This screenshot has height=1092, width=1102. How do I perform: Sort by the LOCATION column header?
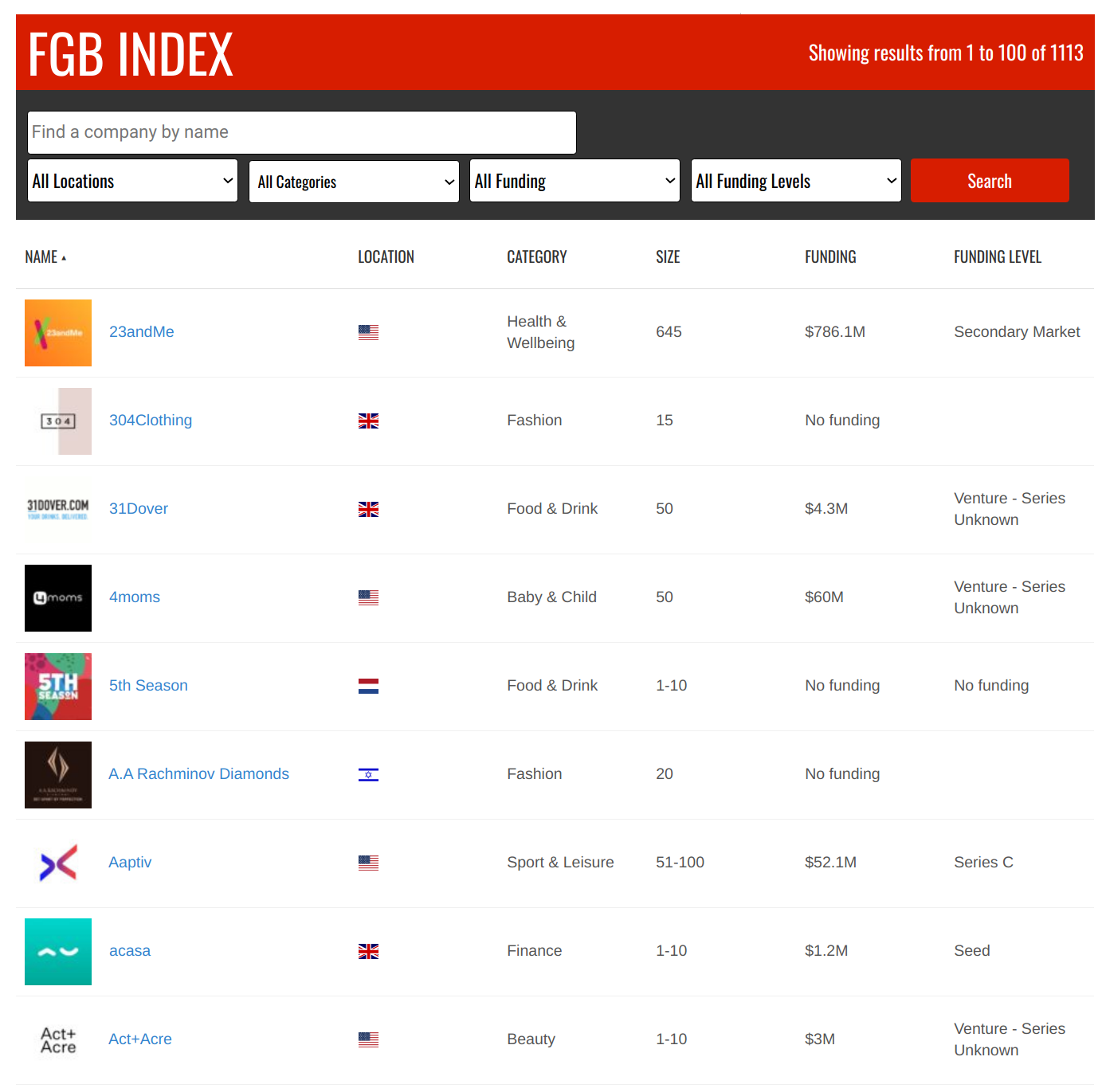click(386, 257)
